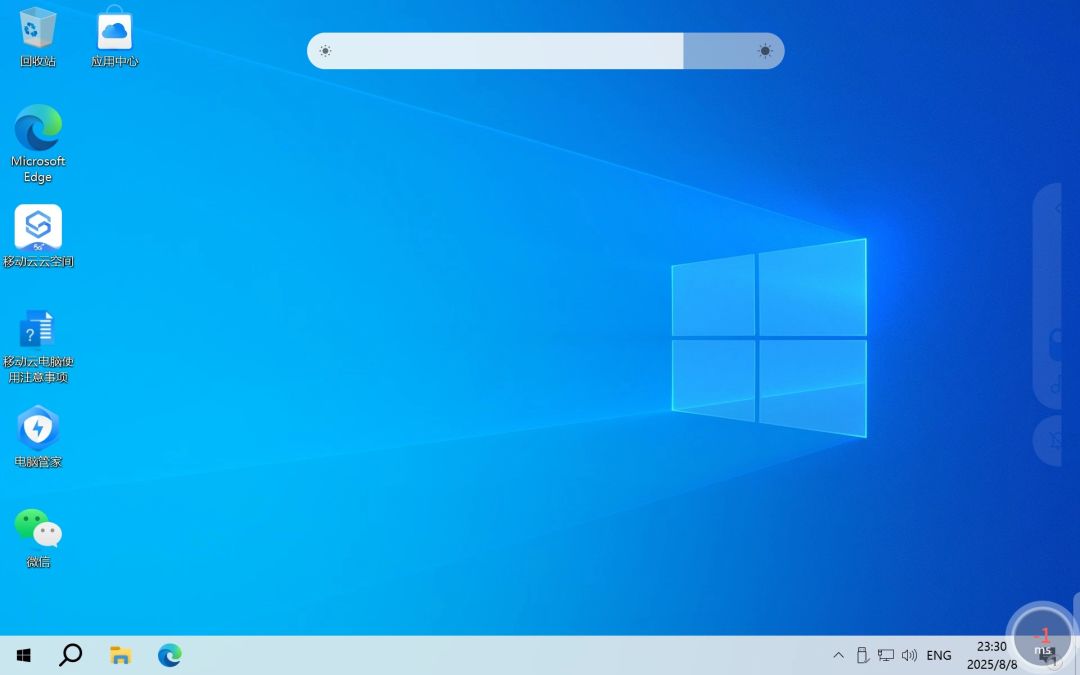Select the 微信 WeChat desktop icon
Image resolution: width=1080 pixels, height=675 pixels.
pos(38,537)
